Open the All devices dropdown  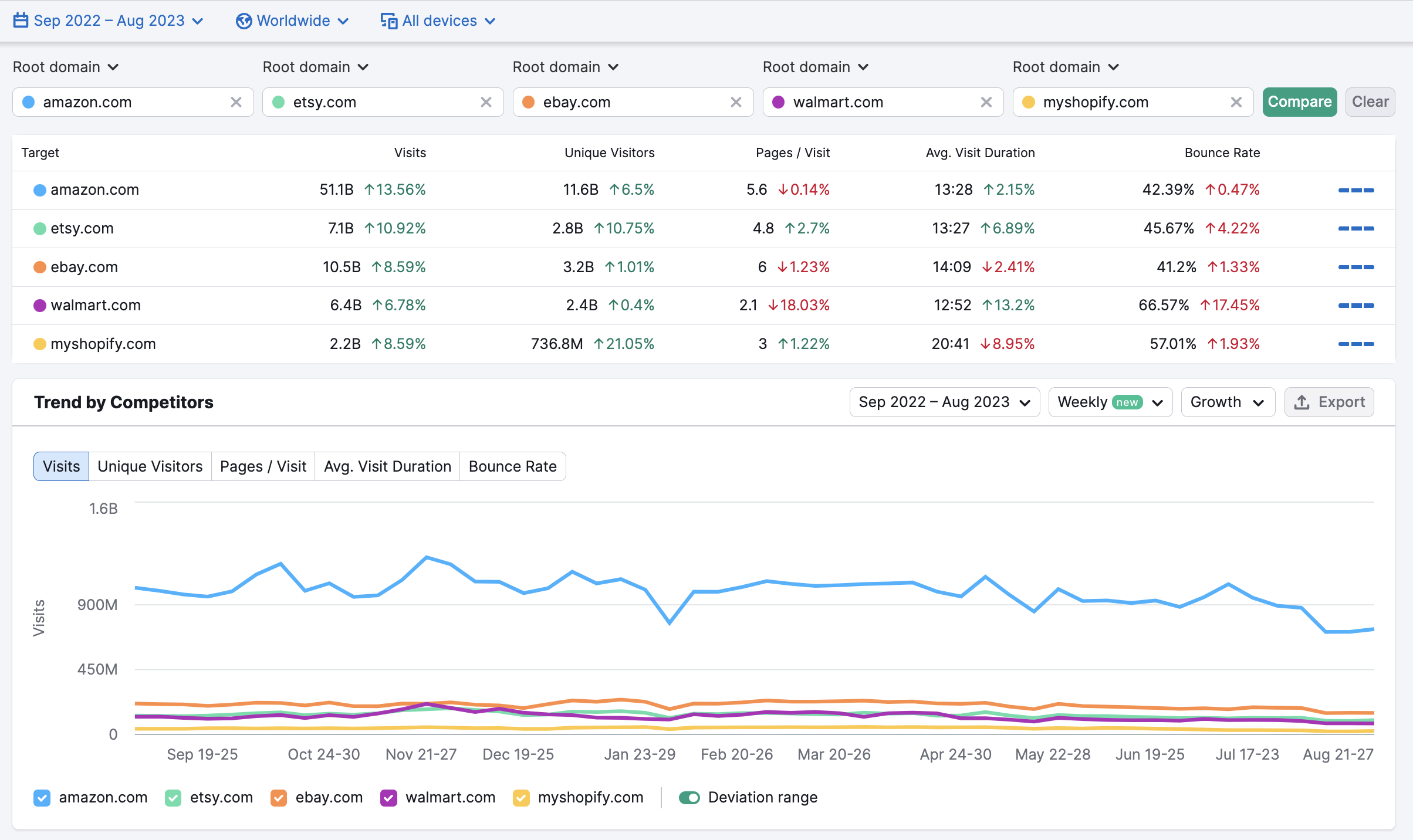[x=438, y=21]
